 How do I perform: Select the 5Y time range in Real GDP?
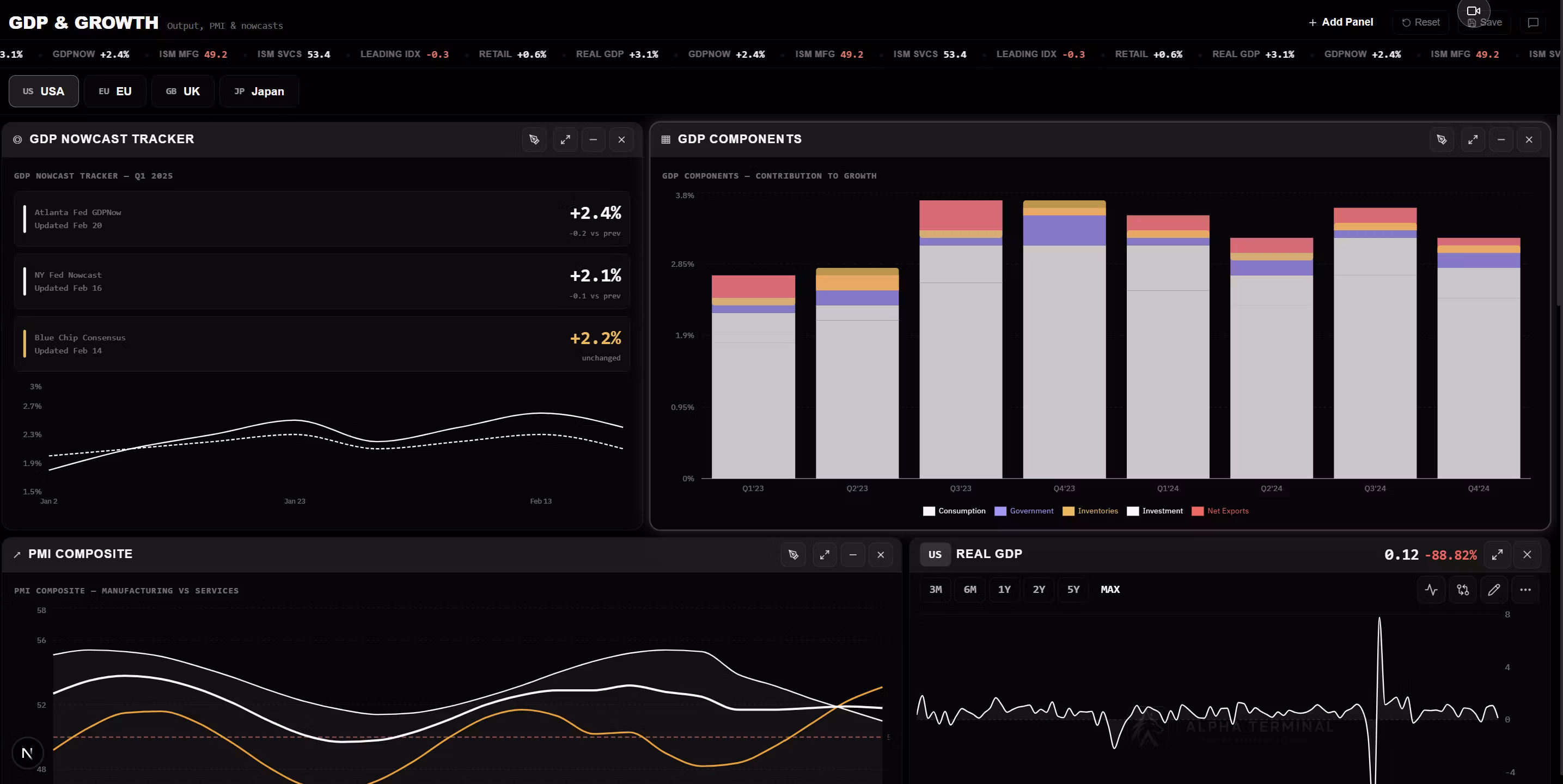[1073, 589]
